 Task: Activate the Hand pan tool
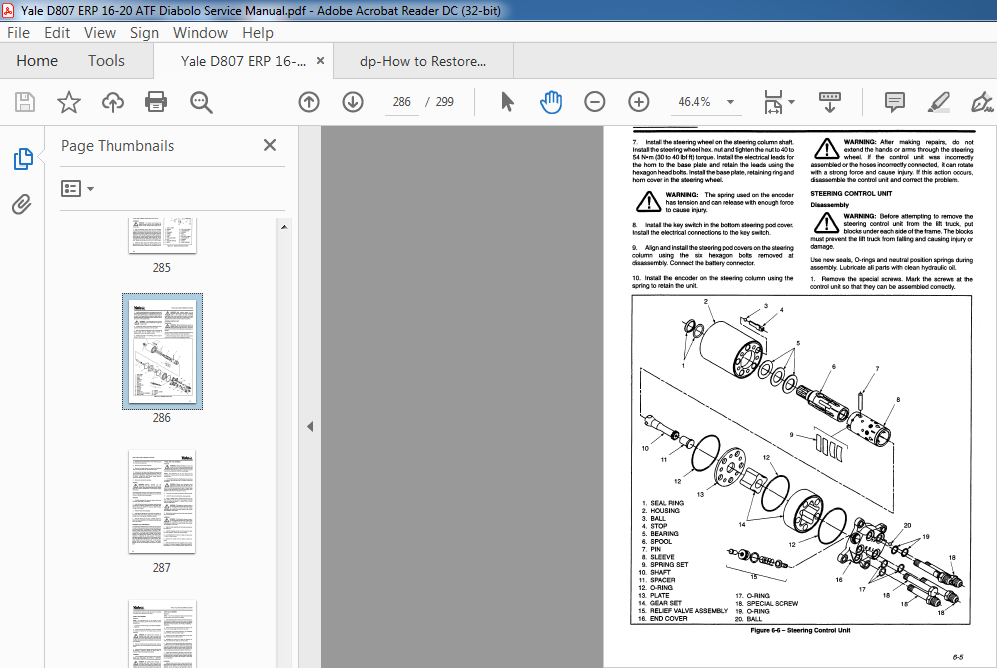(x=551, y=102)
